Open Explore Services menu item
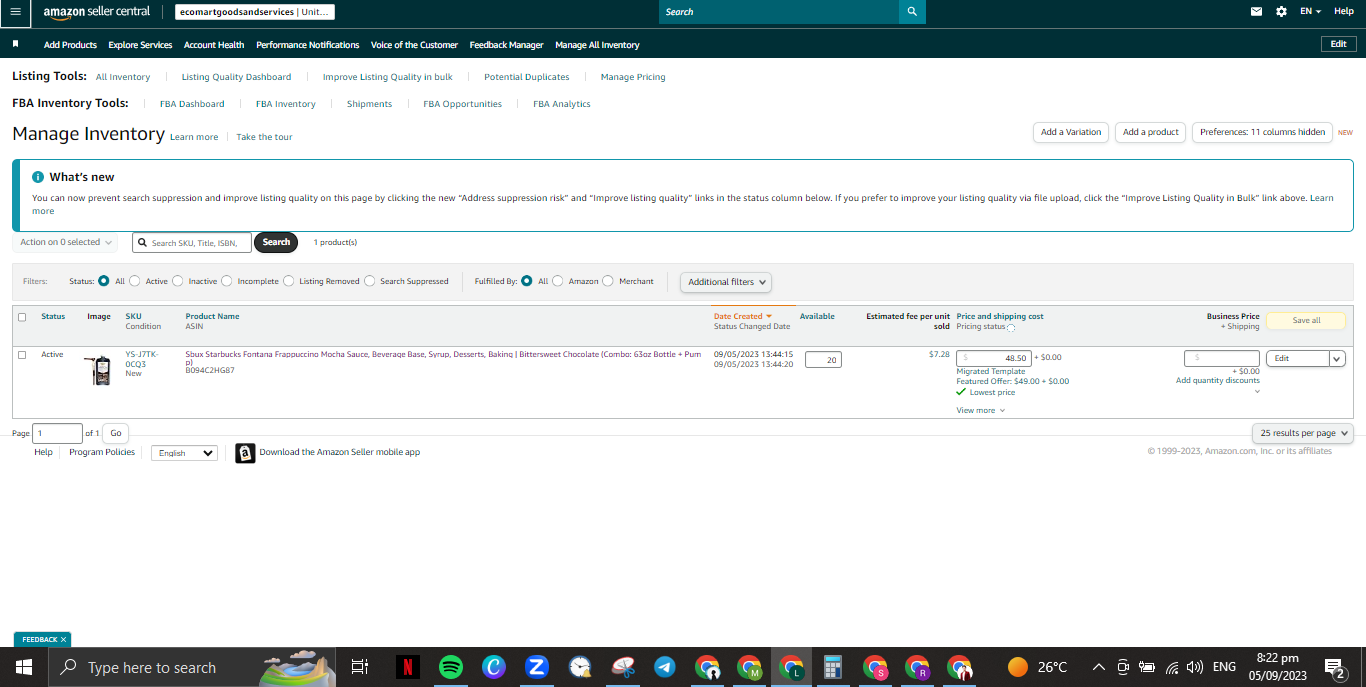This screenshot has height=687, width=1366. pyautogui.click(x=140, y=45)
